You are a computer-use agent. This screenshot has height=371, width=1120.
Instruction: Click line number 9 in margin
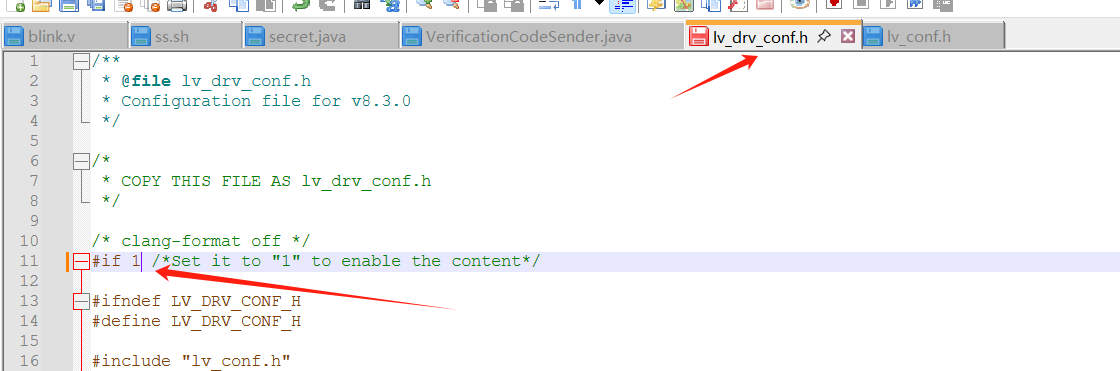pos(34,221)
